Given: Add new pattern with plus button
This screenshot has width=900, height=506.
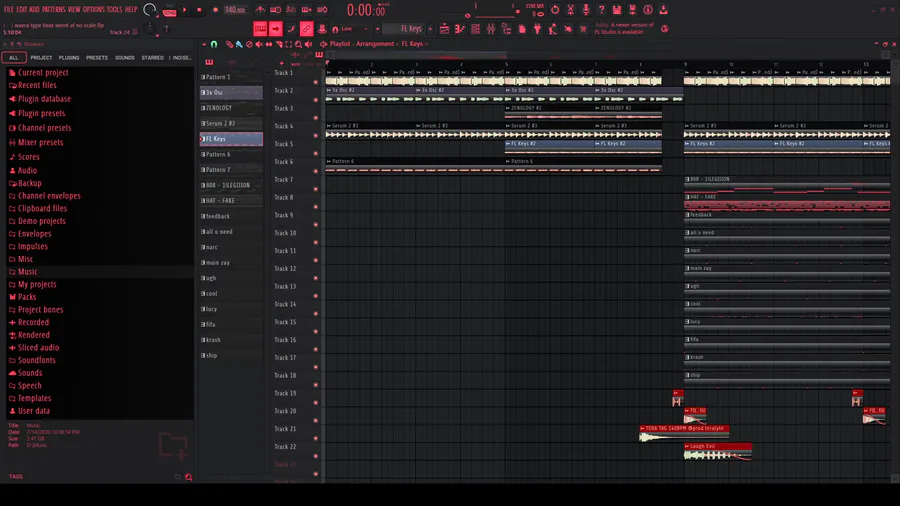Looking at the screenshot, I should point(430,29).
